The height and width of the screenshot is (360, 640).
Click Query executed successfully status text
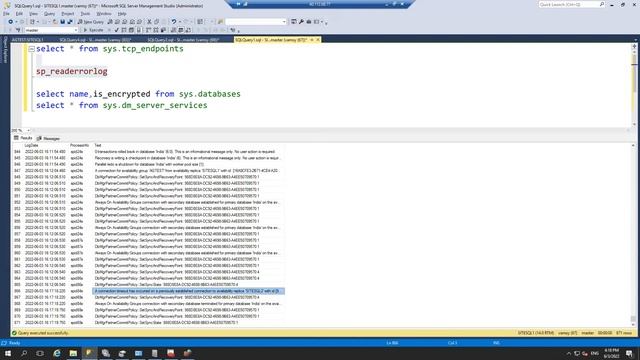[x=43, y=333]
